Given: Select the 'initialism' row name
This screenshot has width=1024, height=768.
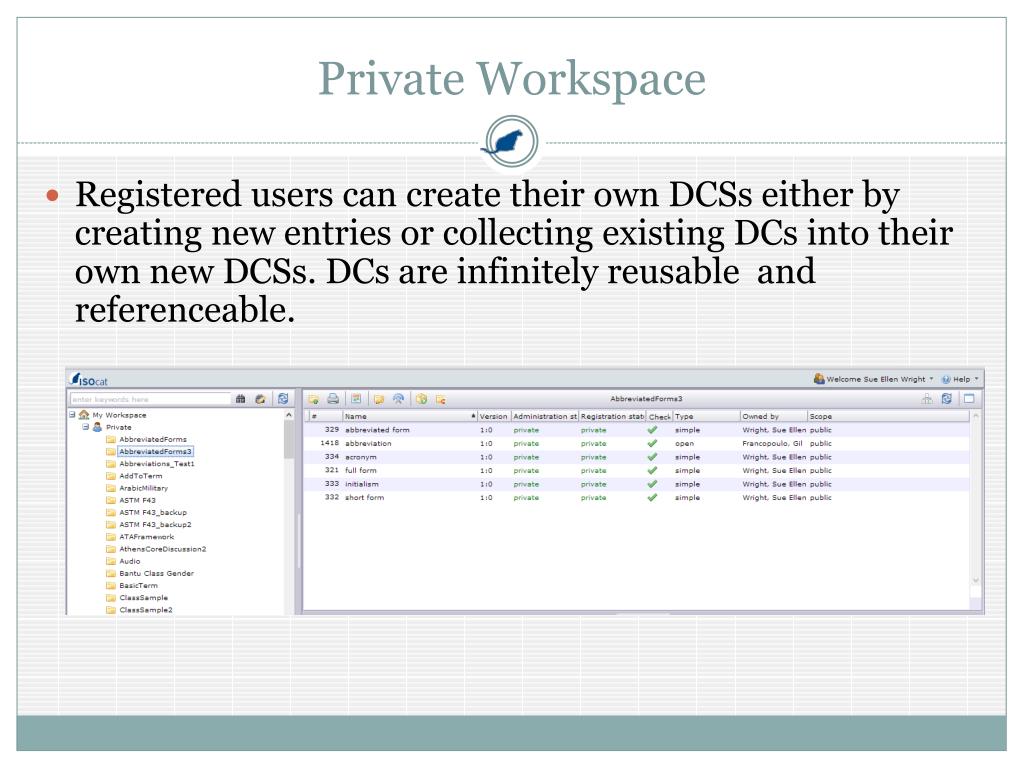Looking at the screenshot, I should [362, 484].
